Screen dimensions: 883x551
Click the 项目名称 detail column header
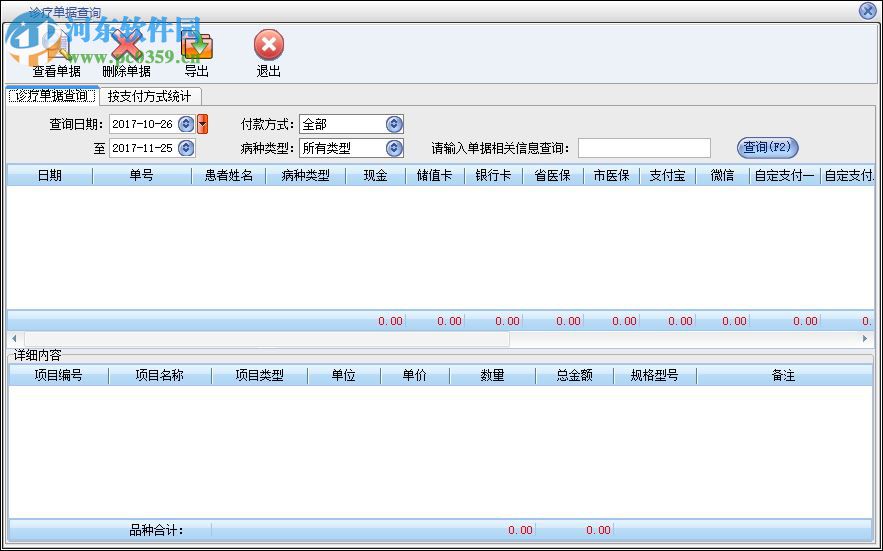pos(160,375)
